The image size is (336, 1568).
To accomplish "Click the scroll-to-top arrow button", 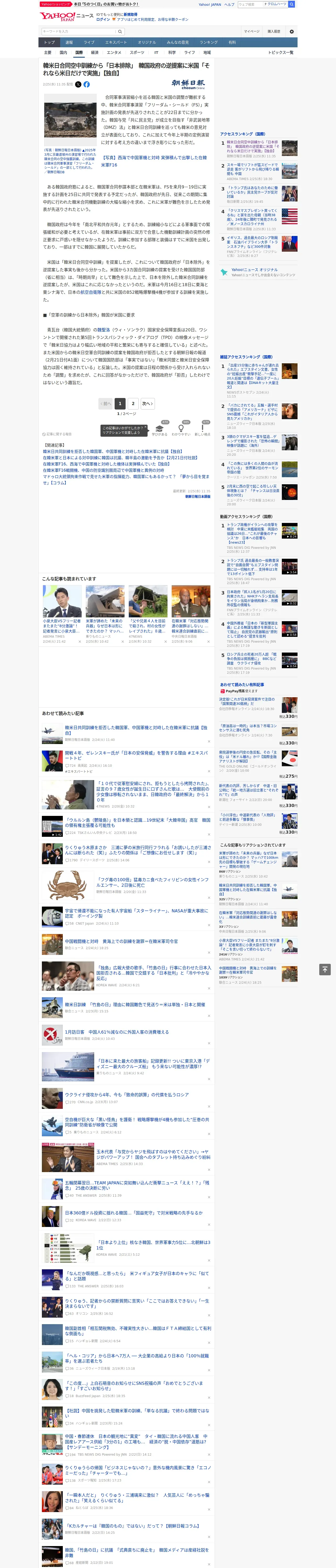I will (x=325, y=970).
